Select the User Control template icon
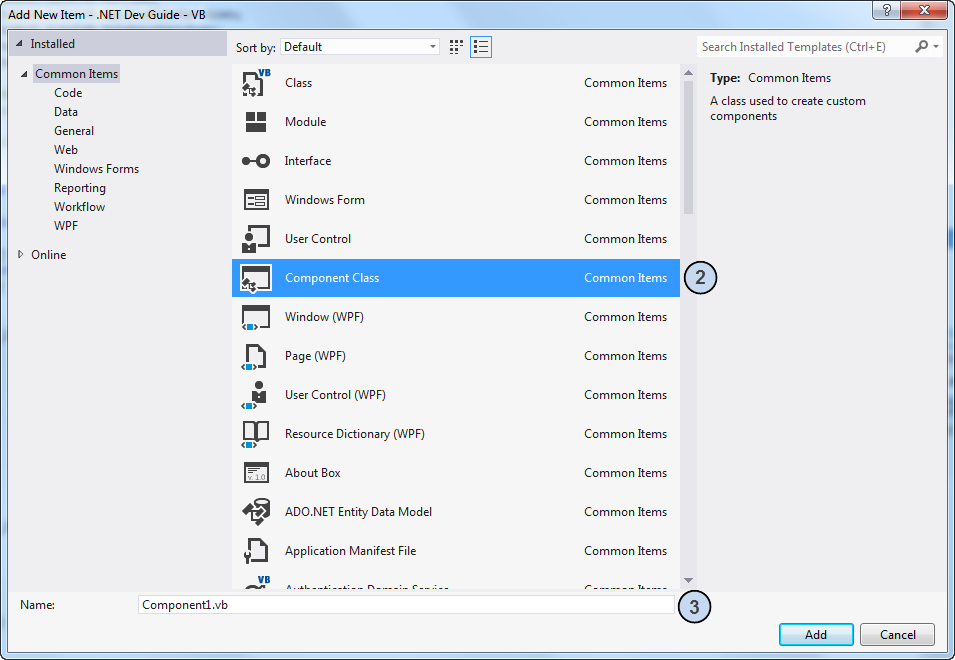The height and width of the screenshot is (660, 955). tap(256, 239)
